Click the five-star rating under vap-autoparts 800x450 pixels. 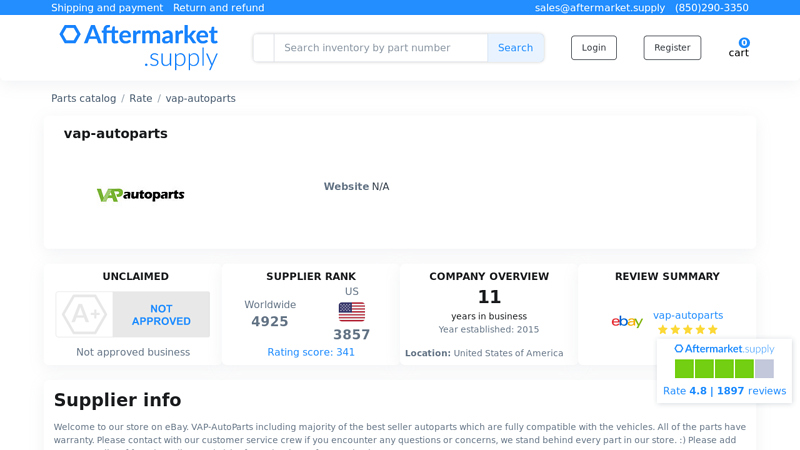point(687,330)
